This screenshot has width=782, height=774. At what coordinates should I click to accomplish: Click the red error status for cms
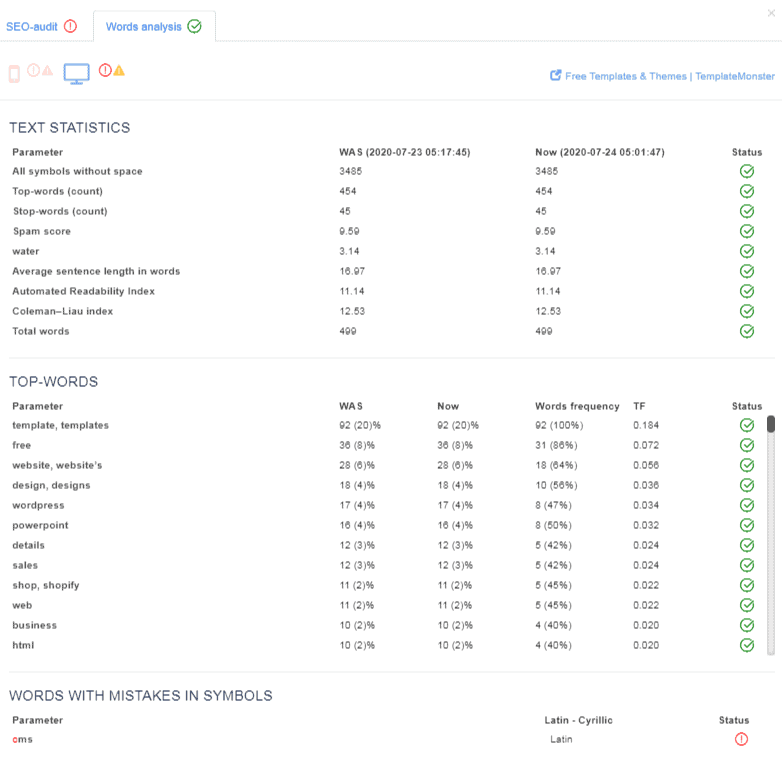tap(741, 739)
